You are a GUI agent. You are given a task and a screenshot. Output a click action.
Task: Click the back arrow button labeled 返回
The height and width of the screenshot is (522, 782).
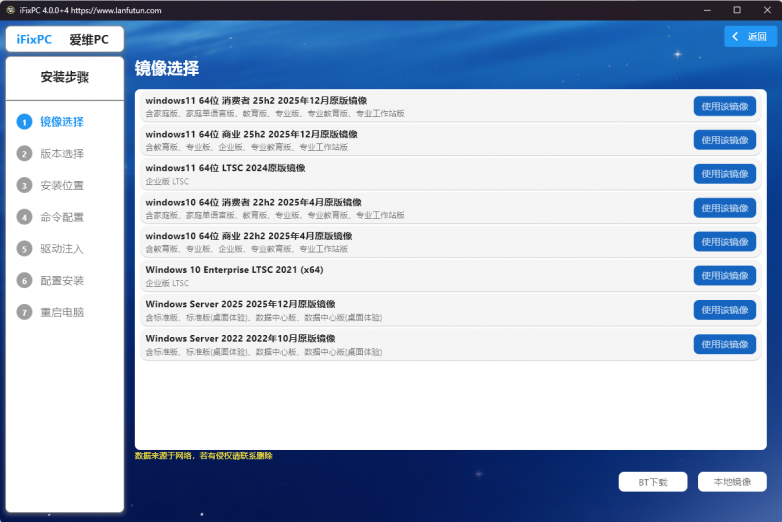(750, 36)
